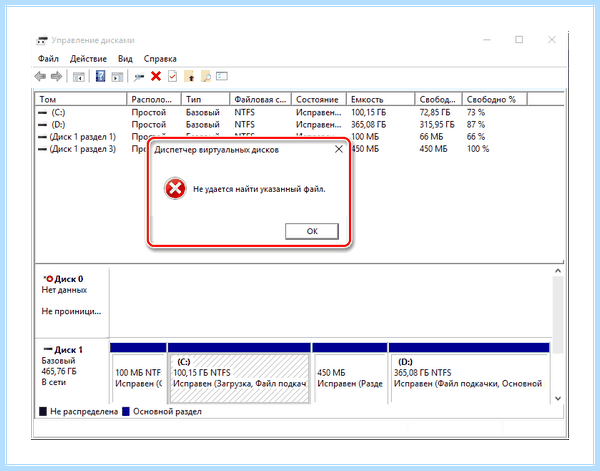Screen dimensions: 600x471
Task: Confirm the error with OK button
Action: pyautogui.click(x=312, y=231)
